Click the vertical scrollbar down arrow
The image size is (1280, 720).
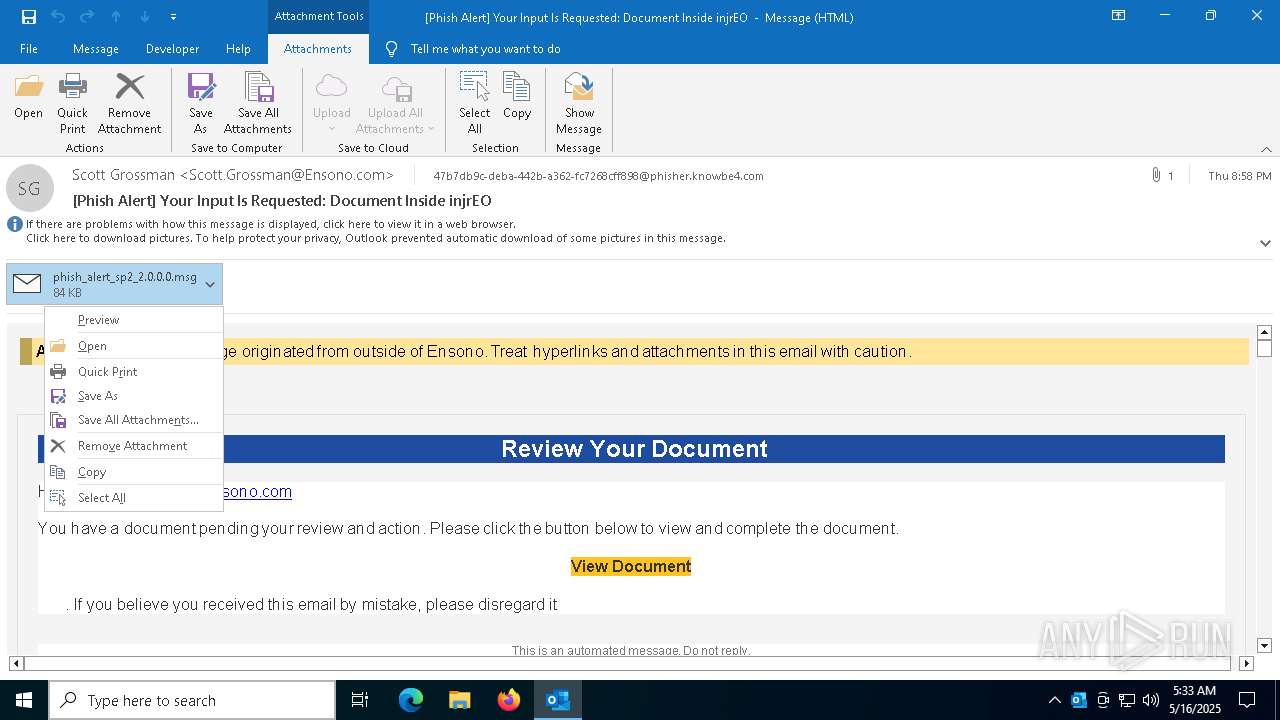click(x=1264, y=646)
